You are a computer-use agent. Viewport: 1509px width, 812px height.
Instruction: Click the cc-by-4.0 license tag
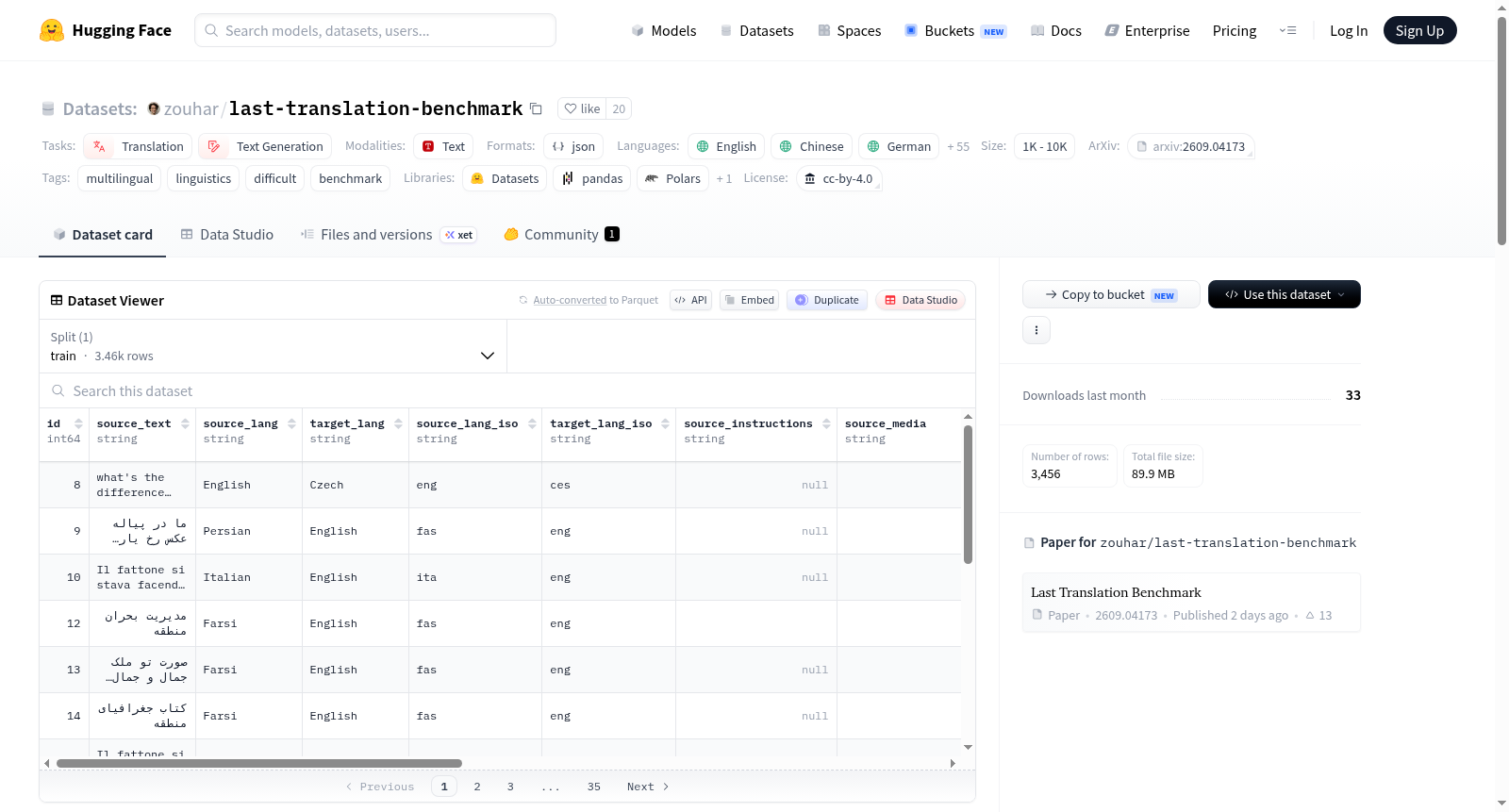coord(838,178)
